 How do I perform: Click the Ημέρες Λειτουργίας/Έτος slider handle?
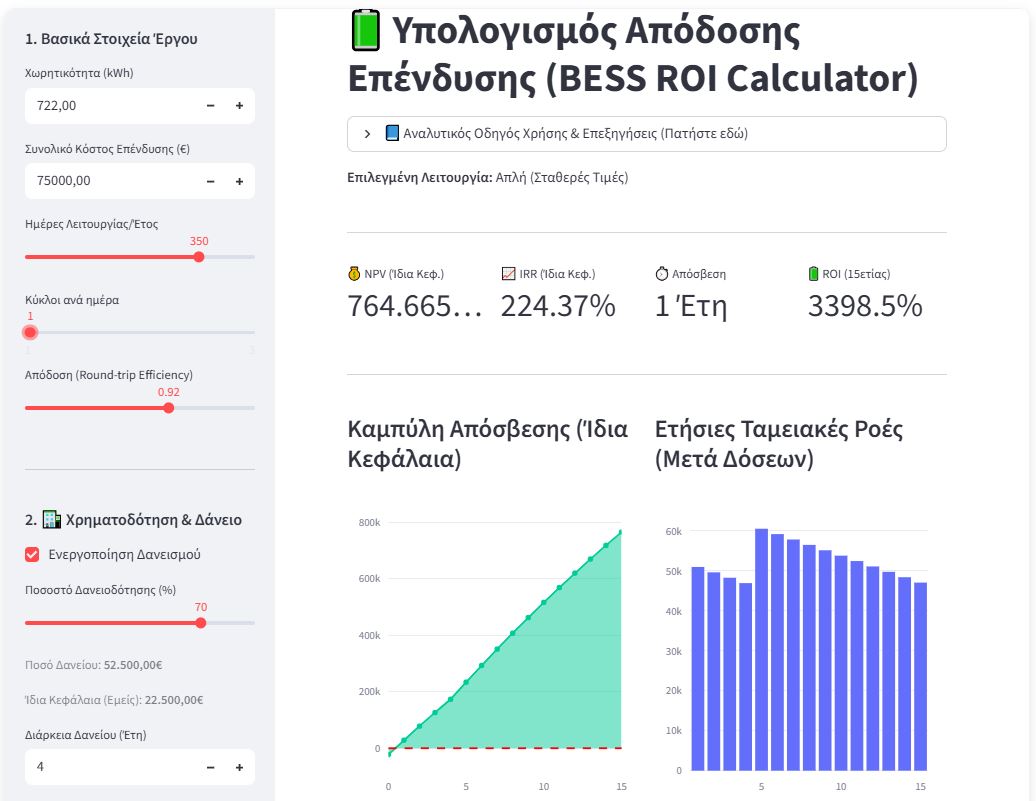pos(199,257)
